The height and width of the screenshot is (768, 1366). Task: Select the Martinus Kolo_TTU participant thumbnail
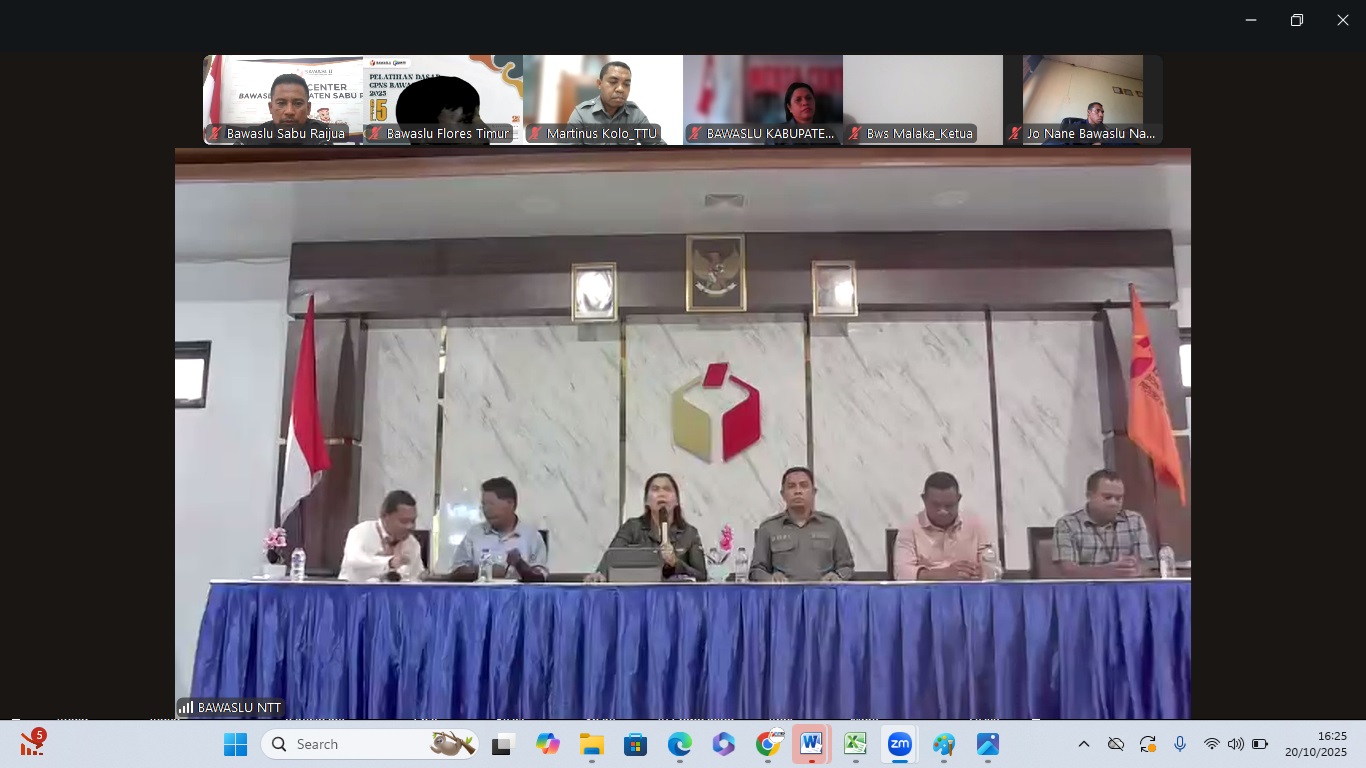pyautogui.click(x=603, y=100)
